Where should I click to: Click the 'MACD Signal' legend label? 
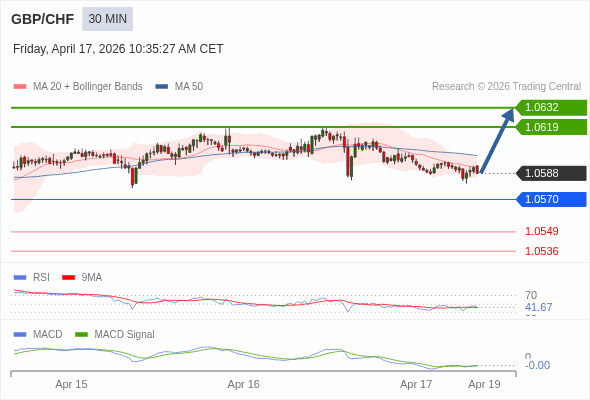(x=124, y=335)
